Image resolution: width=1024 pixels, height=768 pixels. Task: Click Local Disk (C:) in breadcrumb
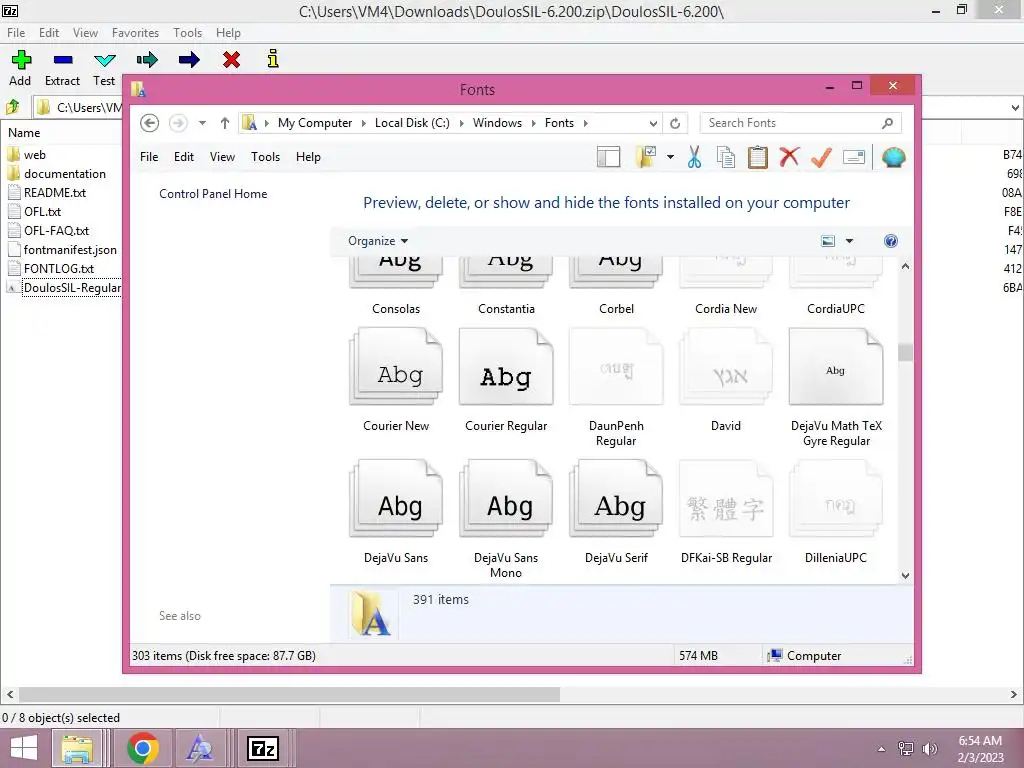tap(412, 123)
